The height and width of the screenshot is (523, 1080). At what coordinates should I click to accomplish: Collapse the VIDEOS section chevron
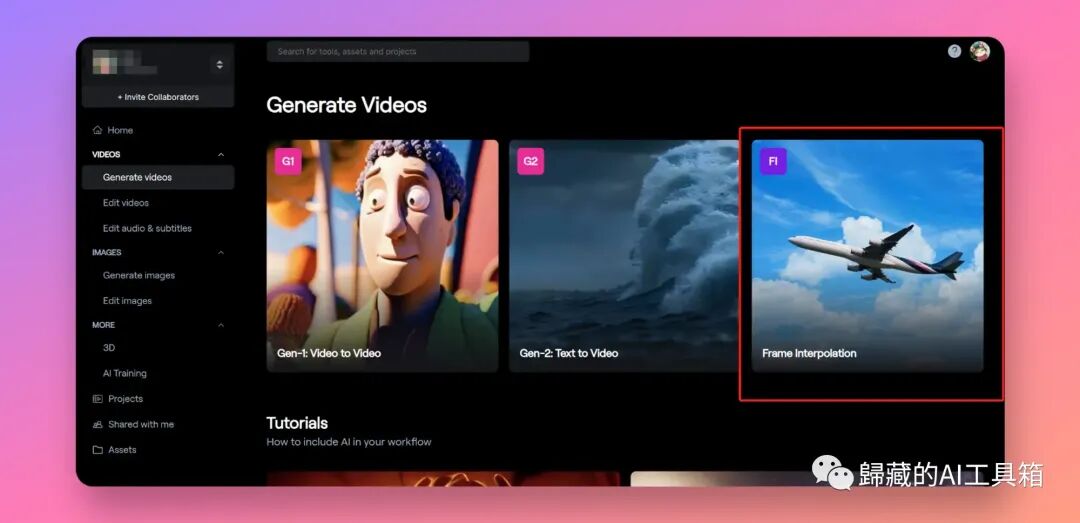tap(220, 155)
